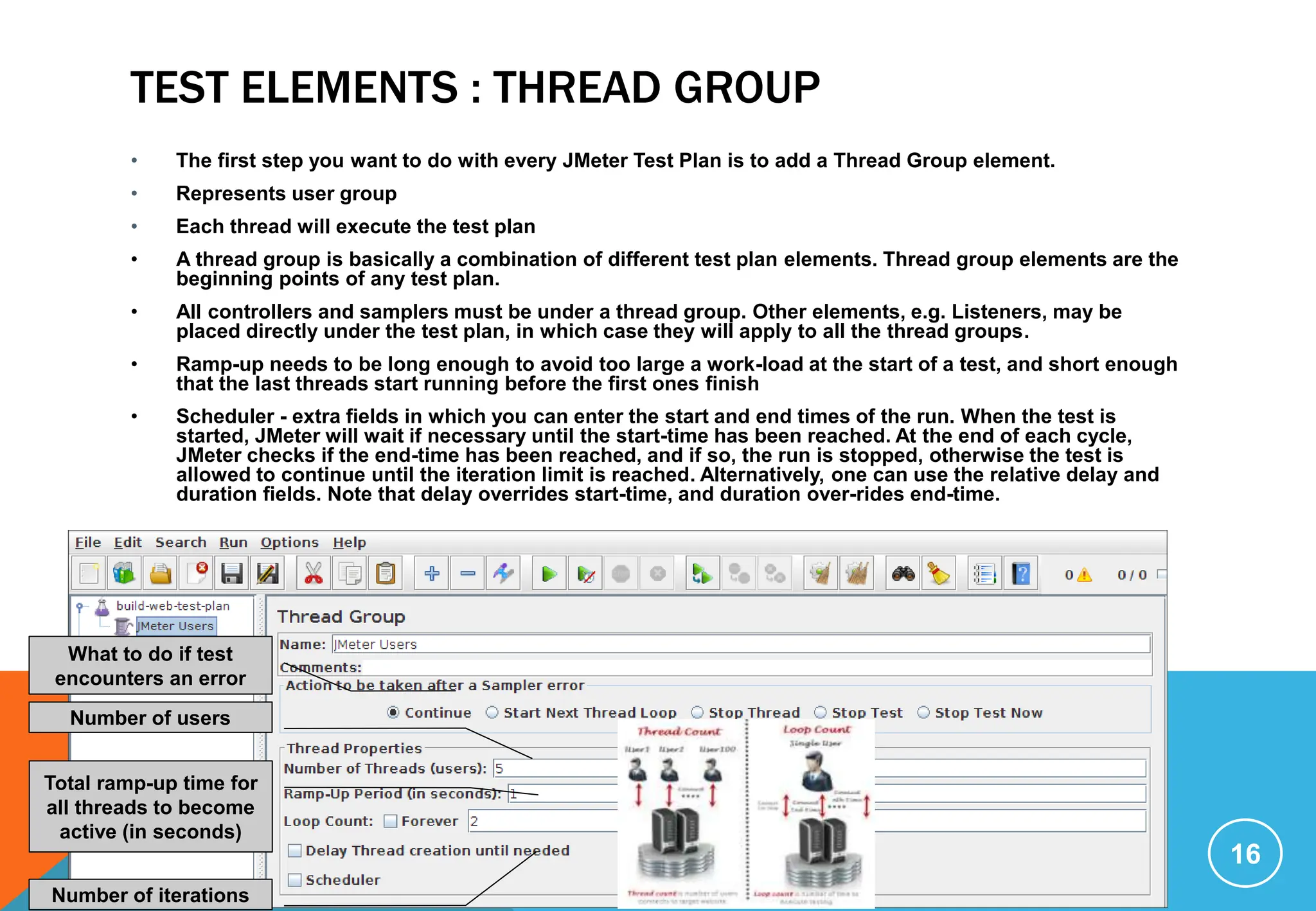Viewport: 1316px width, 911px height.
Task: Tick Delay Thread creation until needed
Action: tap(295, 851)
